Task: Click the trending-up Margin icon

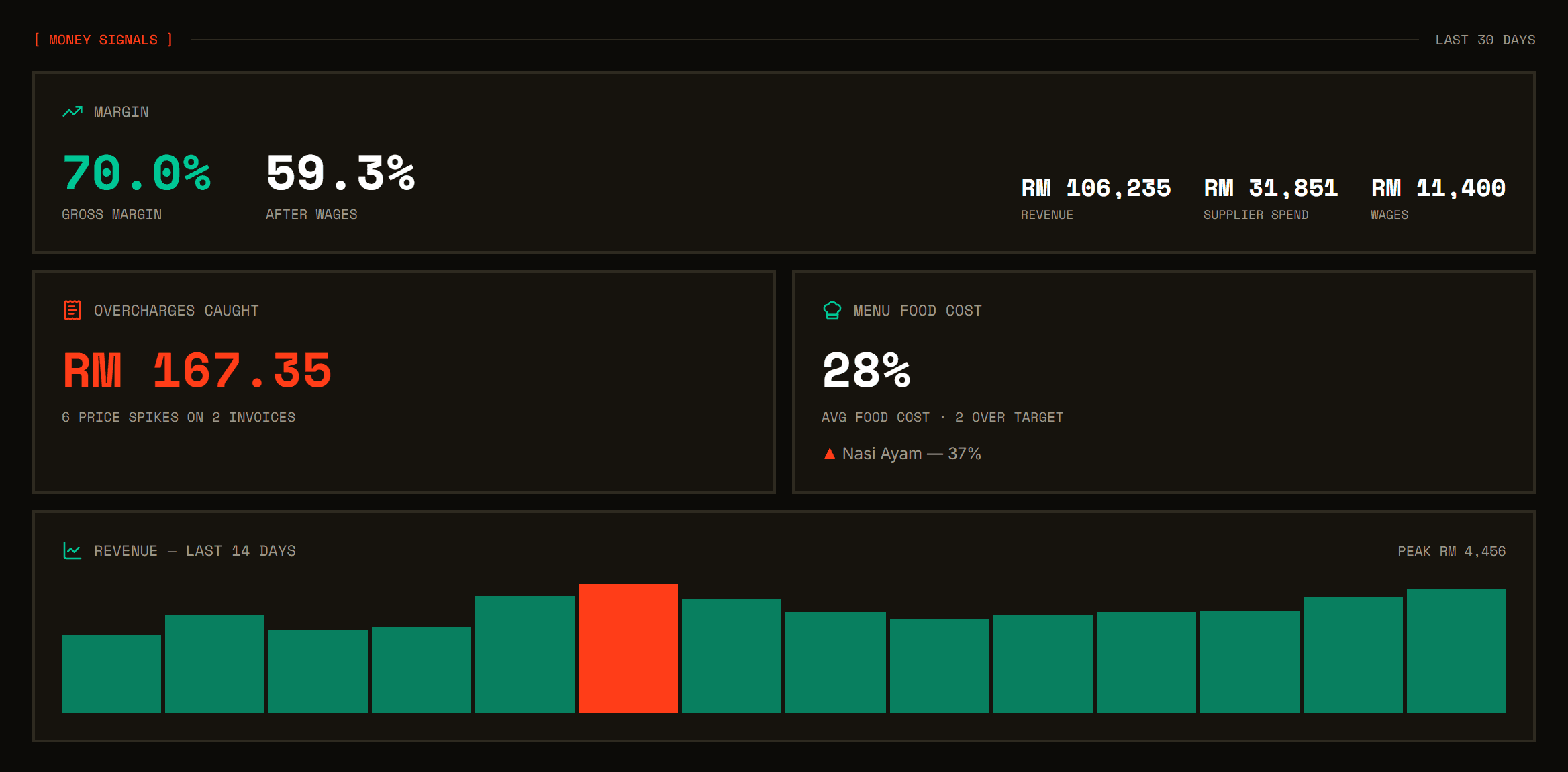Action: click(x=72, y=111)
